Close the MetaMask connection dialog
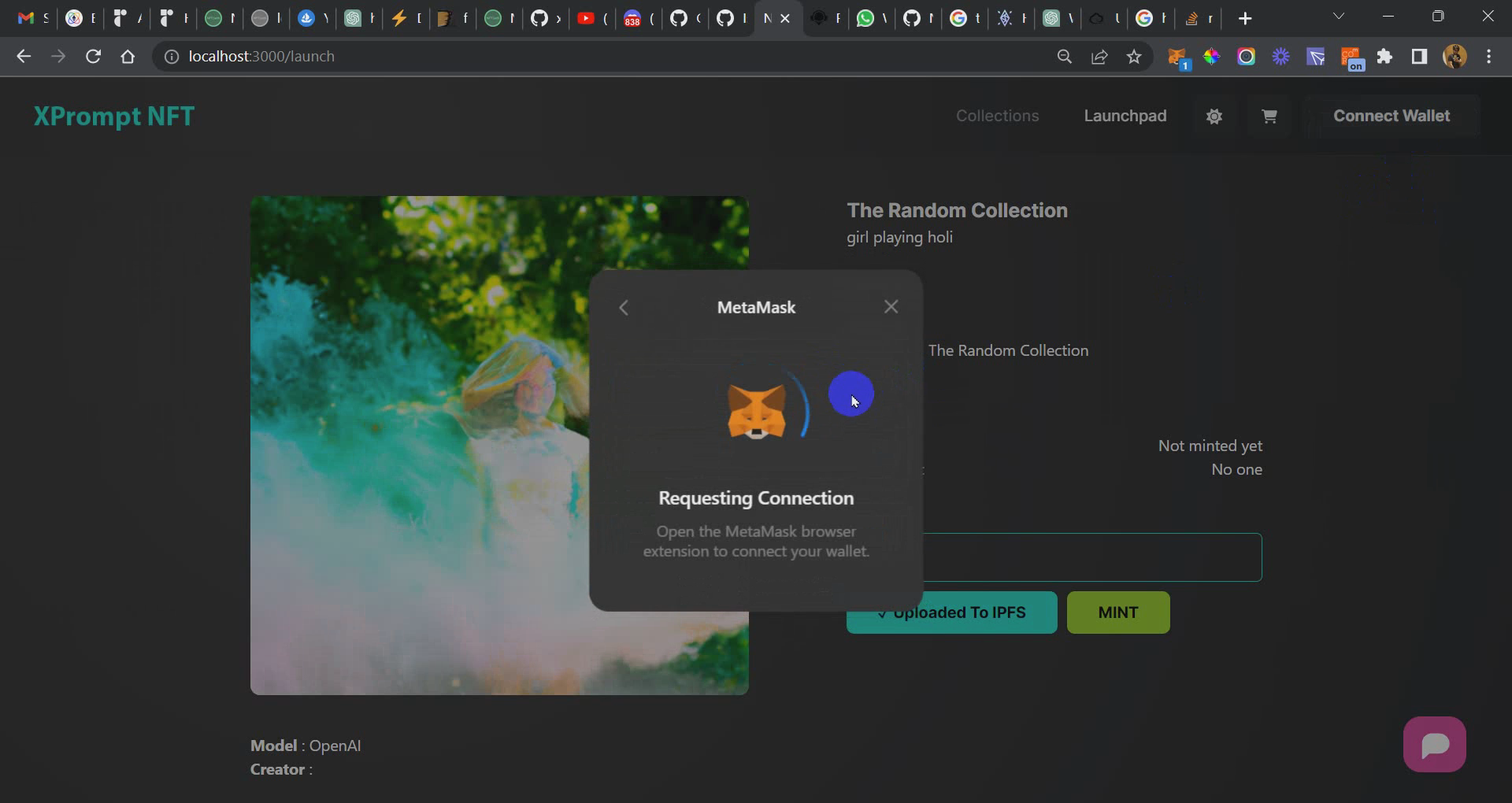 point(891,307)
